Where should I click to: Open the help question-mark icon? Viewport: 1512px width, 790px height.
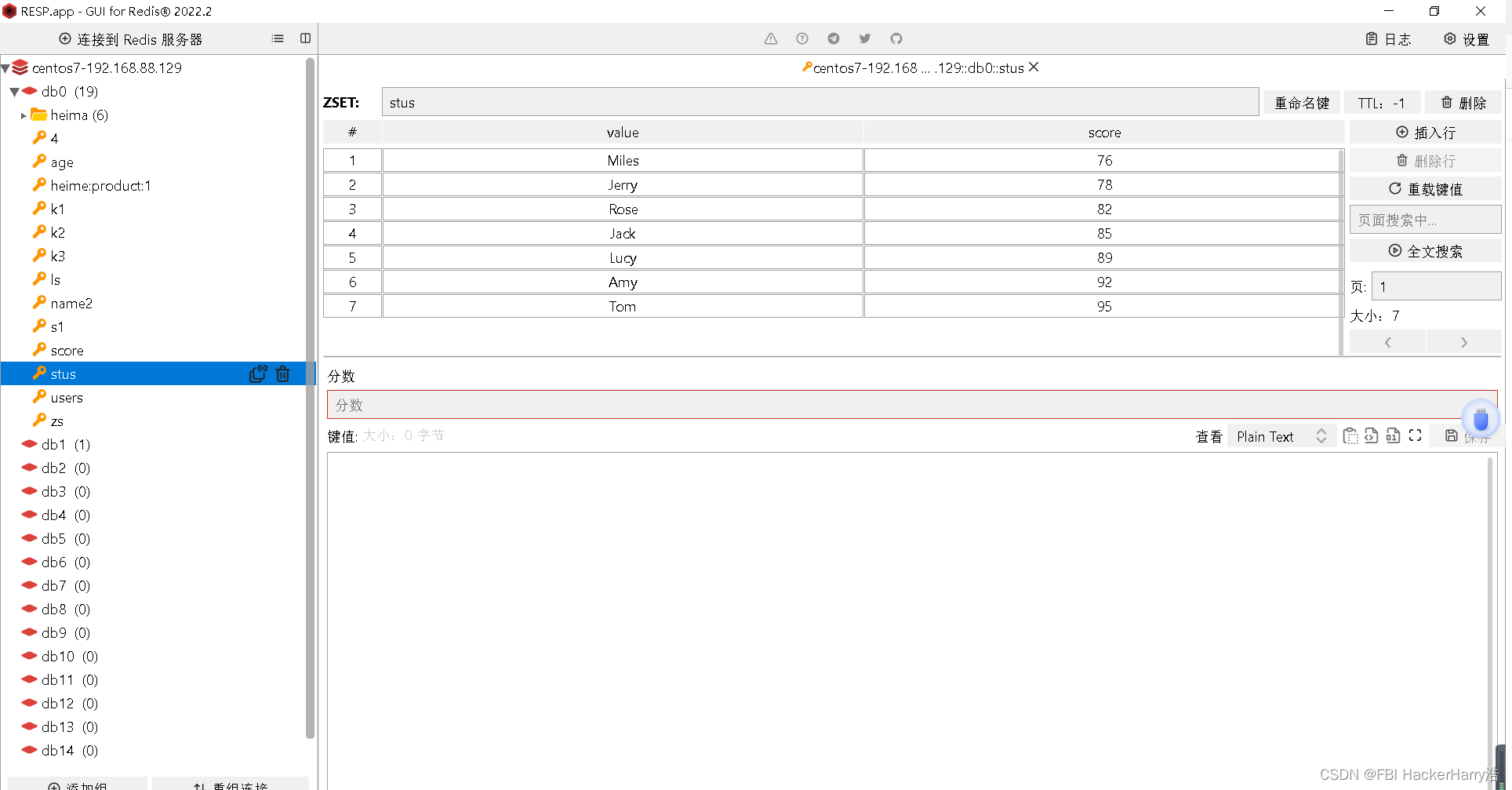point(802,38)
